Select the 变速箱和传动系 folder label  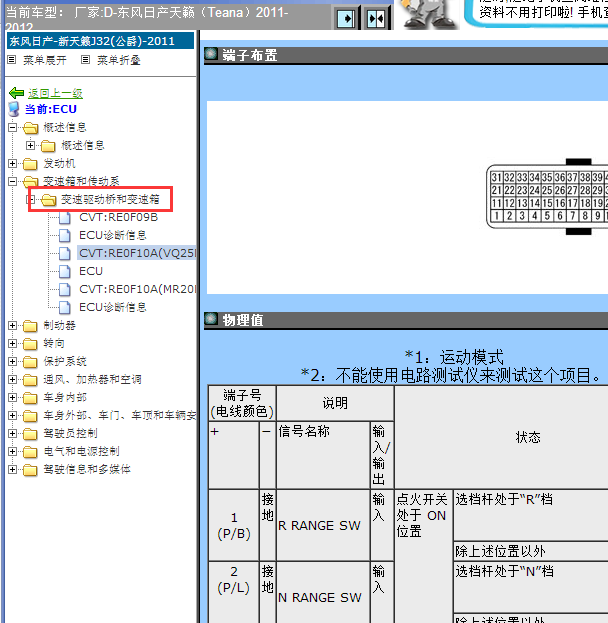(x=81, y=182)
